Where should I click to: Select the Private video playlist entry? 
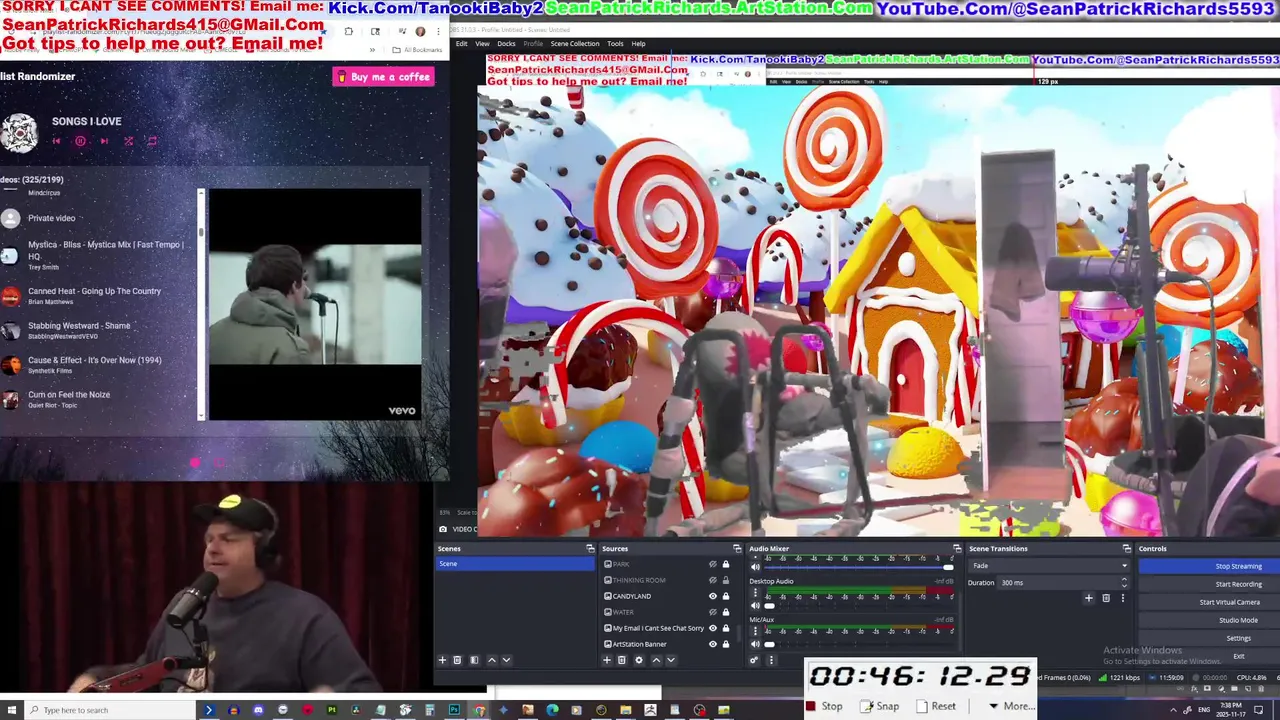[51, 218]
